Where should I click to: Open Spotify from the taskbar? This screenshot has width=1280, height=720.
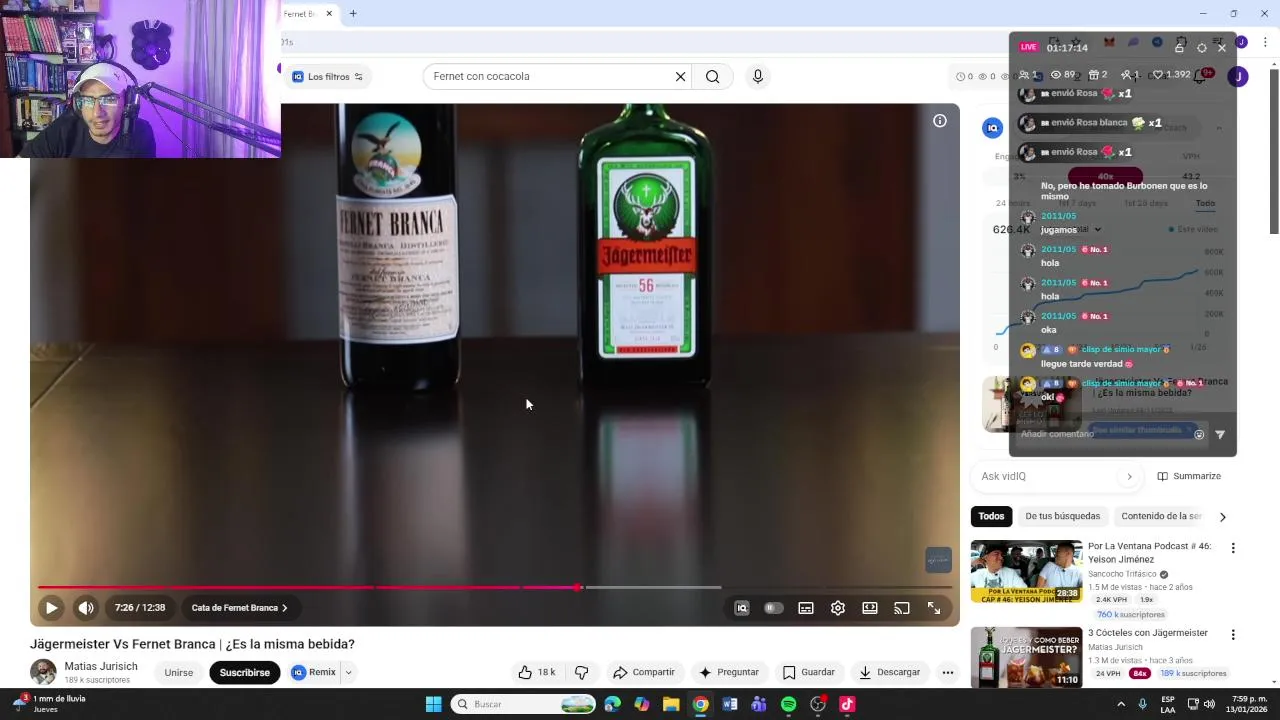pyautogui.click(x=788, y=704)
